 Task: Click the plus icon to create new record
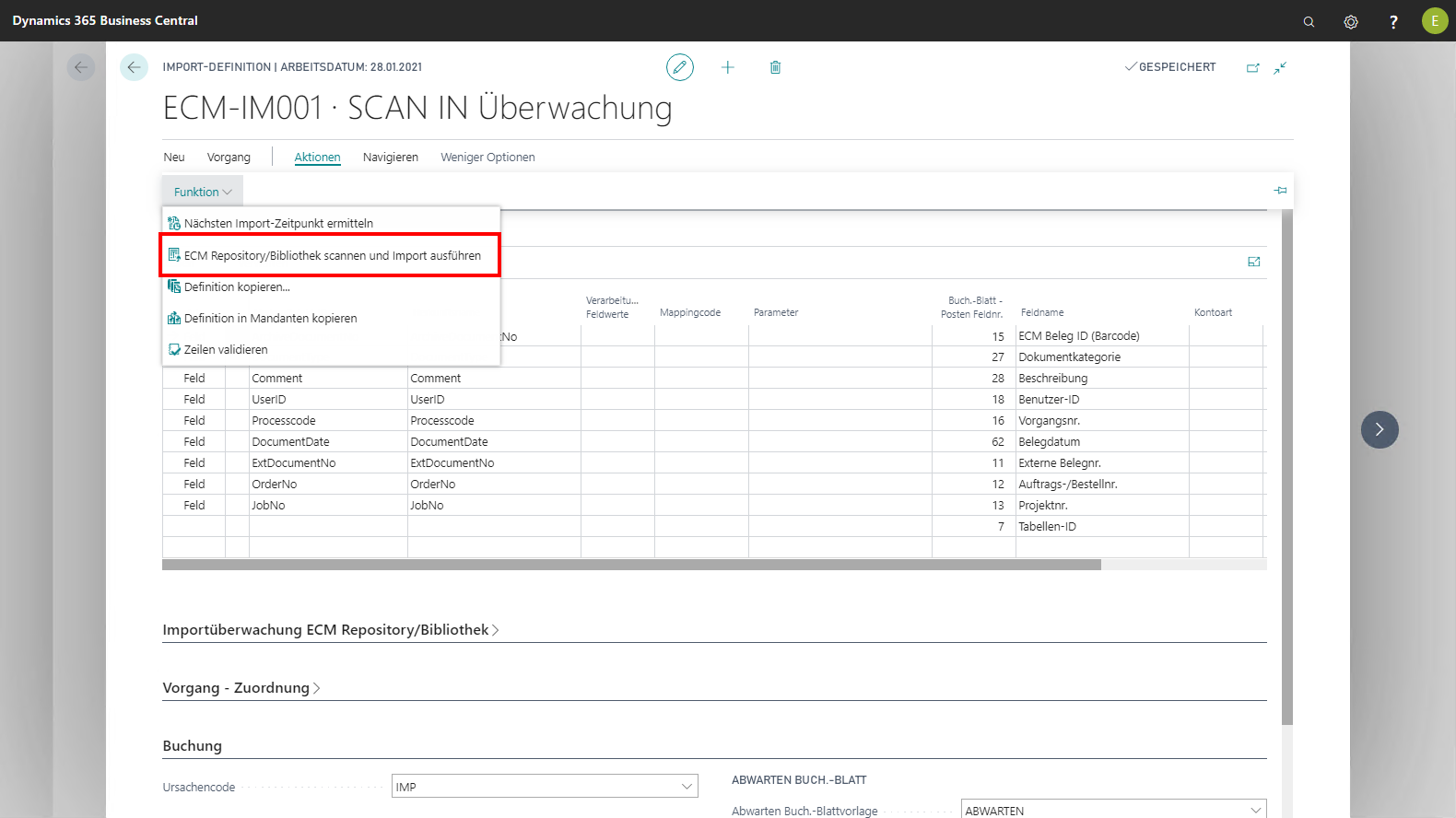[x=728, y=67]
